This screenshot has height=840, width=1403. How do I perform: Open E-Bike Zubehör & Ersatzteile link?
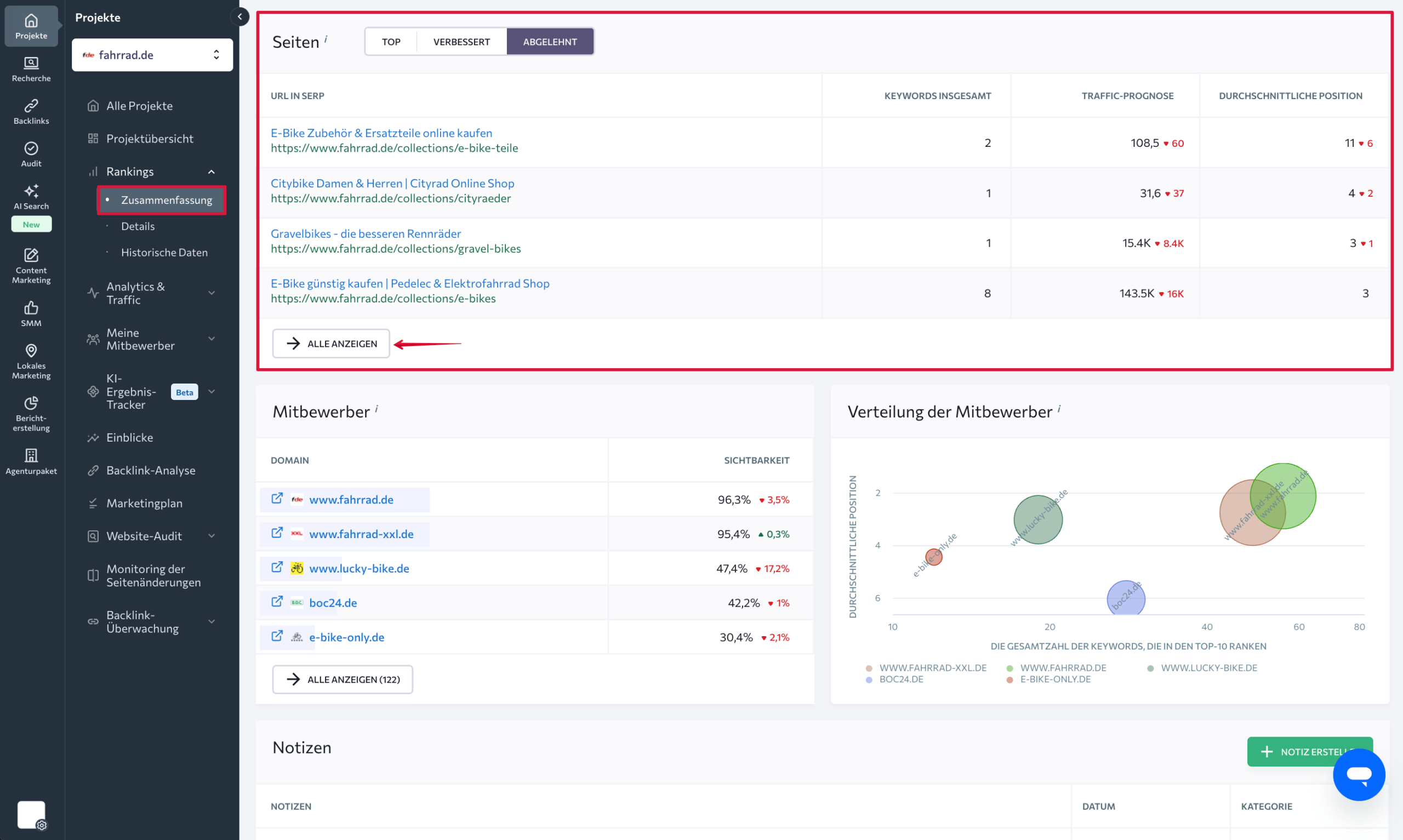pos(381,133)
